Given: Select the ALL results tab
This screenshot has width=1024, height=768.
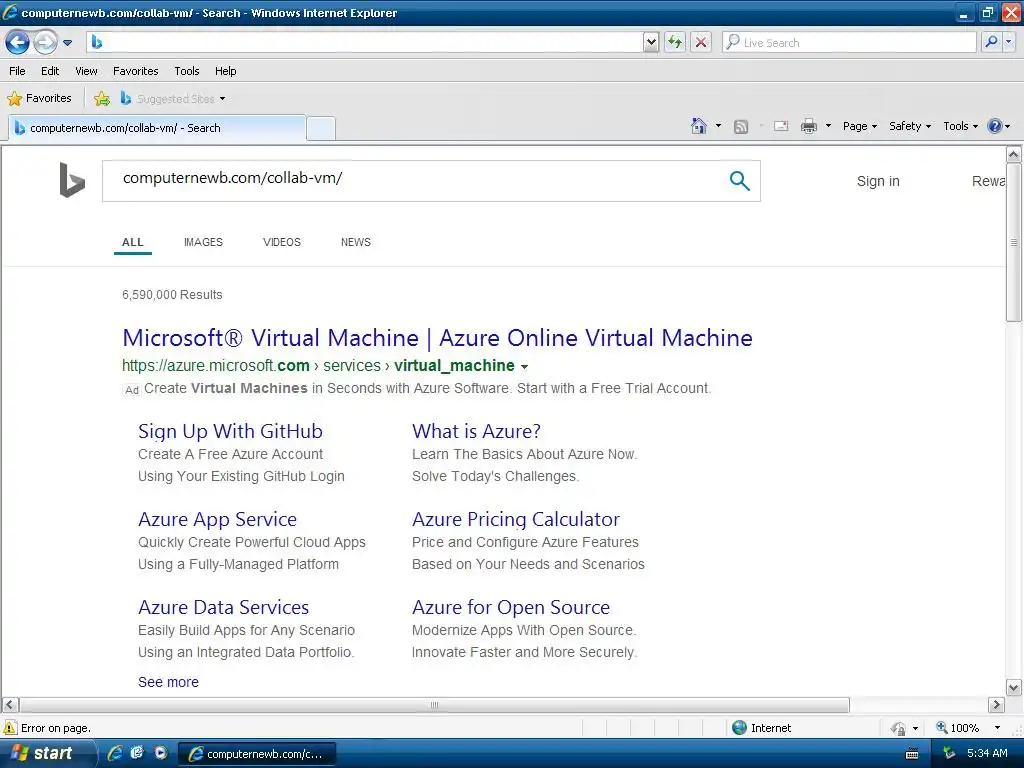Looking at the screenshot, I should [133, 242].
